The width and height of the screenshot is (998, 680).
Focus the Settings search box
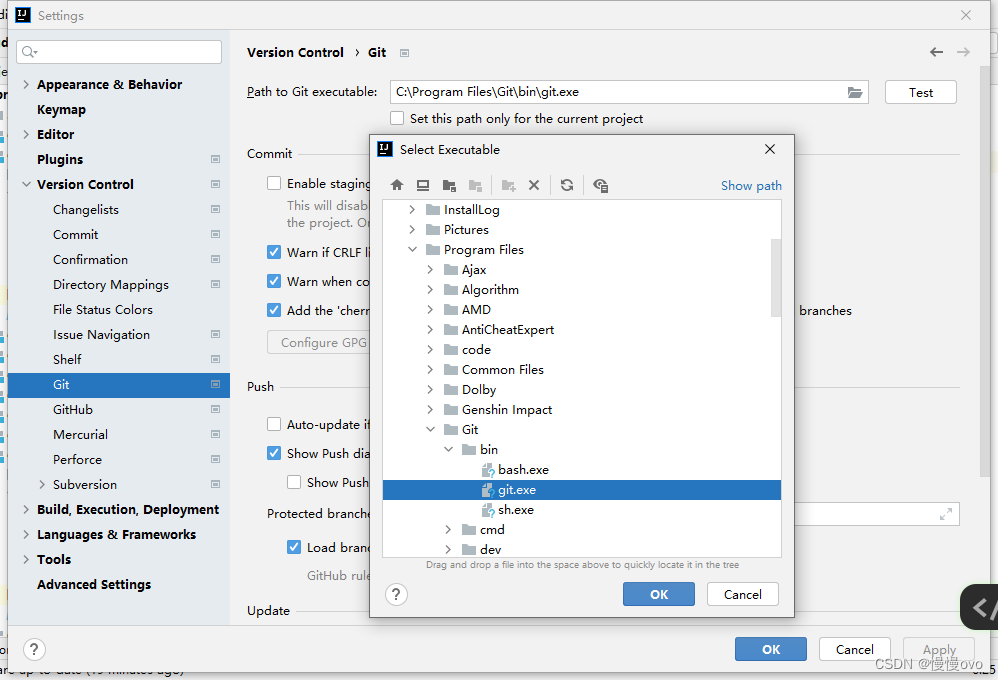point(119,52)
